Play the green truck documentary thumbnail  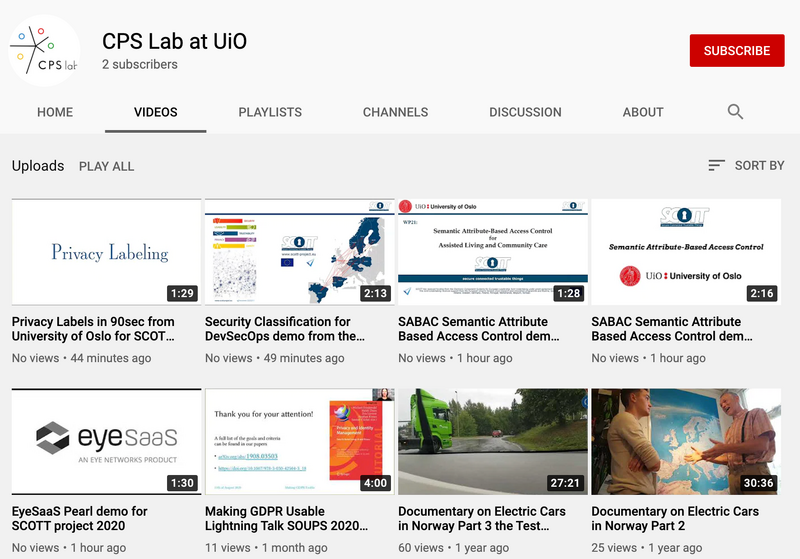[493, 442]
